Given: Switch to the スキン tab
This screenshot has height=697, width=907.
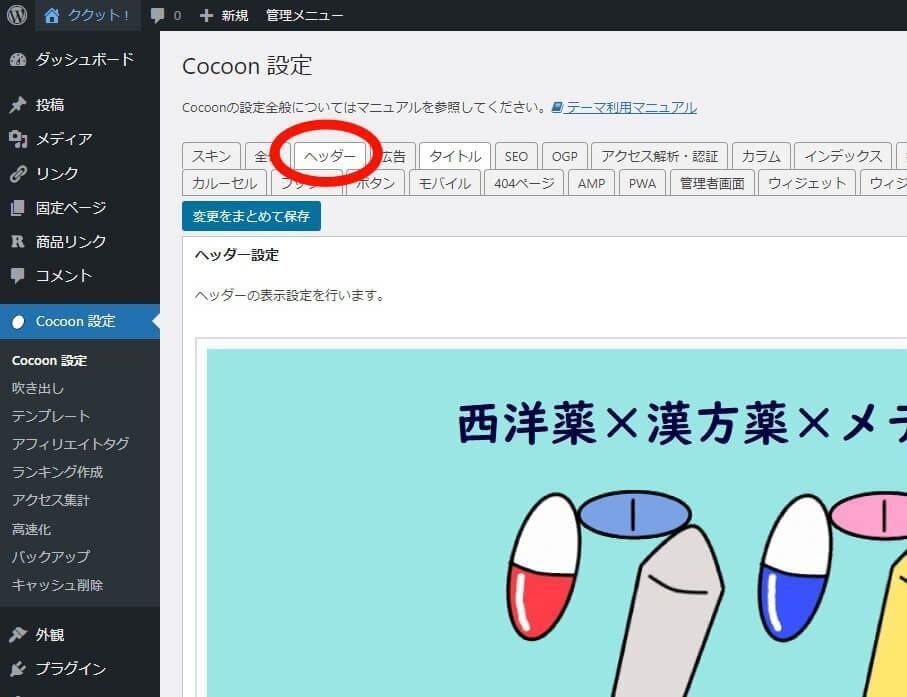Looking at the screenshot, I should click(x=211, y=156).
